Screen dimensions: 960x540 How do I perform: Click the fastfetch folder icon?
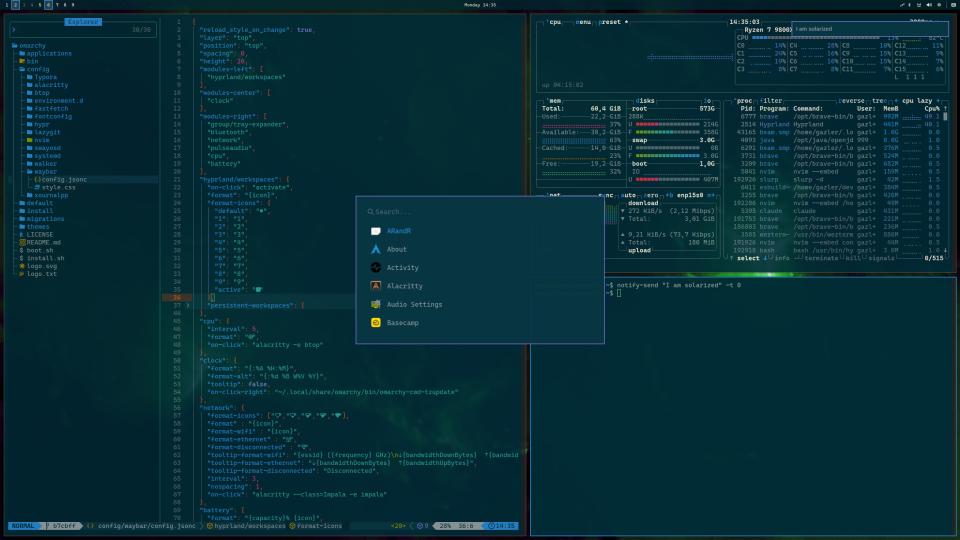pos(29,108)
